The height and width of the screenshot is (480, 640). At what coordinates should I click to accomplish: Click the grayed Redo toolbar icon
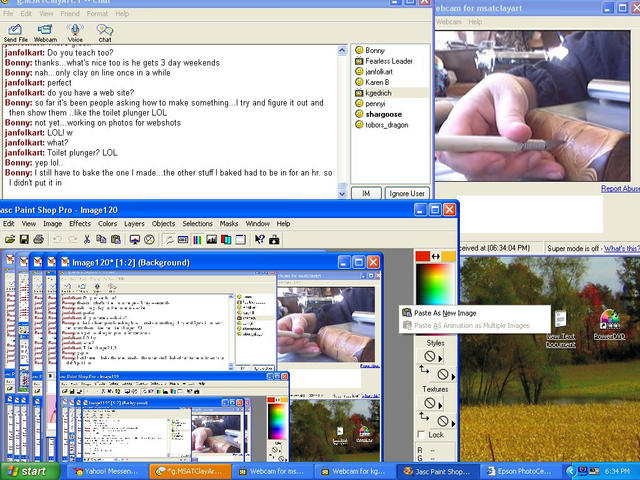pyautogui.click(x=72, y=240)
